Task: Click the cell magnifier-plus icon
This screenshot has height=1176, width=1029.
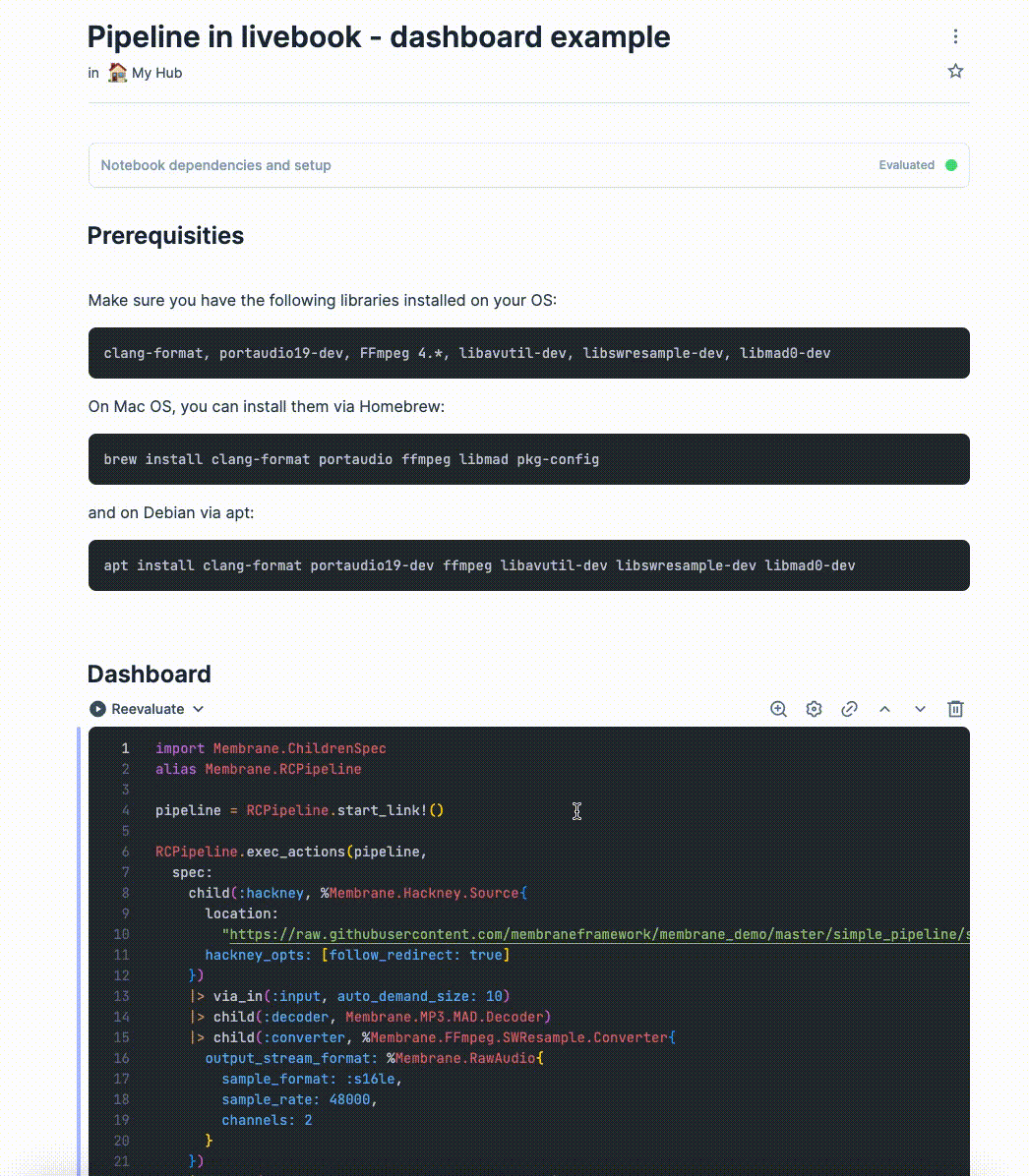Action: [778, 709]
